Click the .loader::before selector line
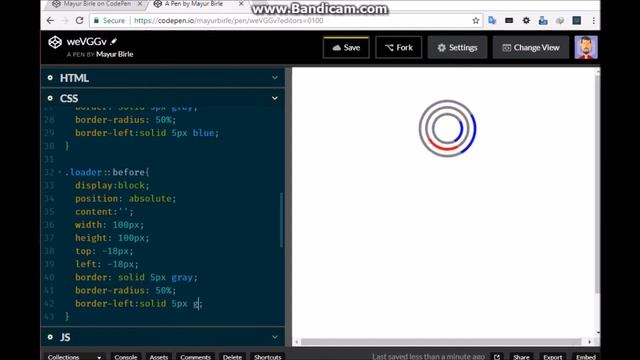 pos(107,172)
